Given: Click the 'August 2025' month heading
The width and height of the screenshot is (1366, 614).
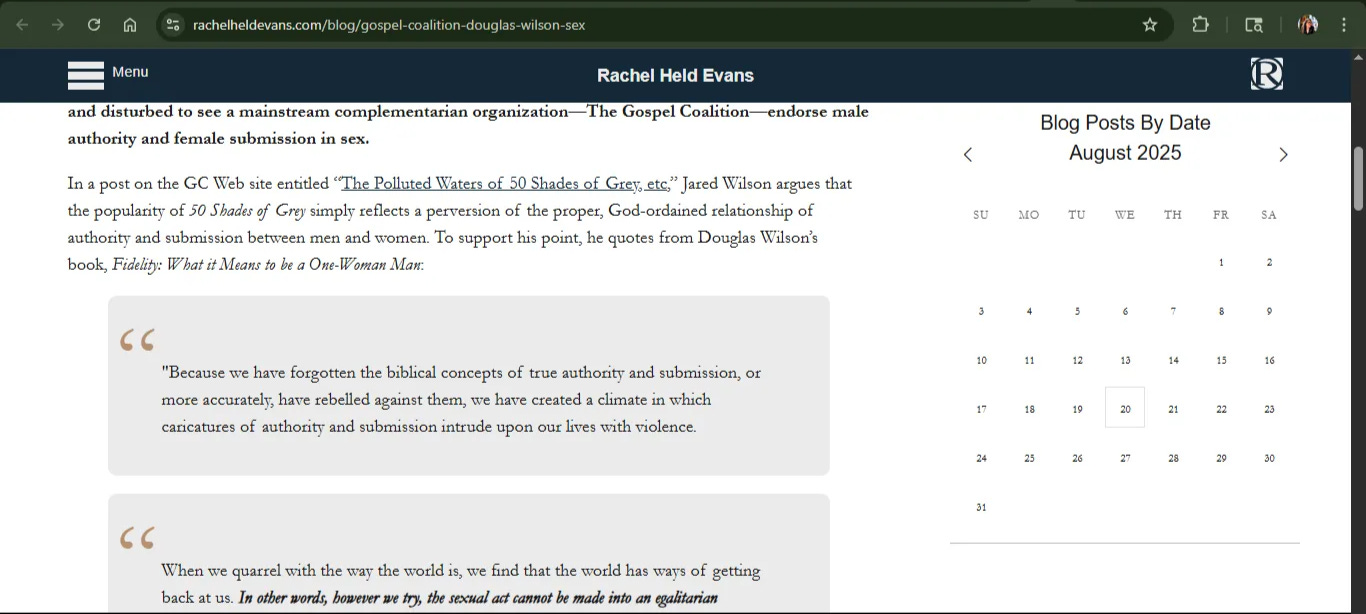Looking at the screenshot, I should tap(1125, 153).
